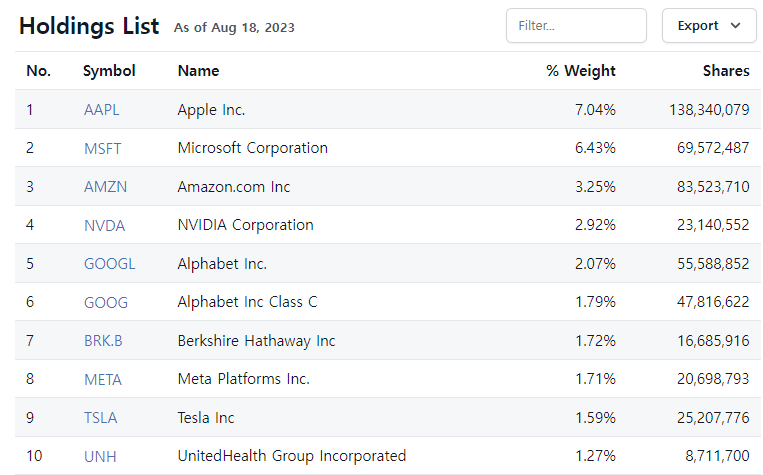Click the Name column header
This screenshot has width=763, height=475.
pyautogui.click(x=198, y=71)
